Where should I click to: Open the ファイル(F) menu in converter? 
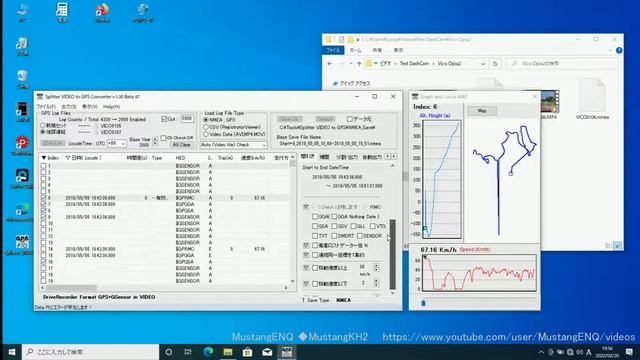pyautogui.click(x=46, y=107)
